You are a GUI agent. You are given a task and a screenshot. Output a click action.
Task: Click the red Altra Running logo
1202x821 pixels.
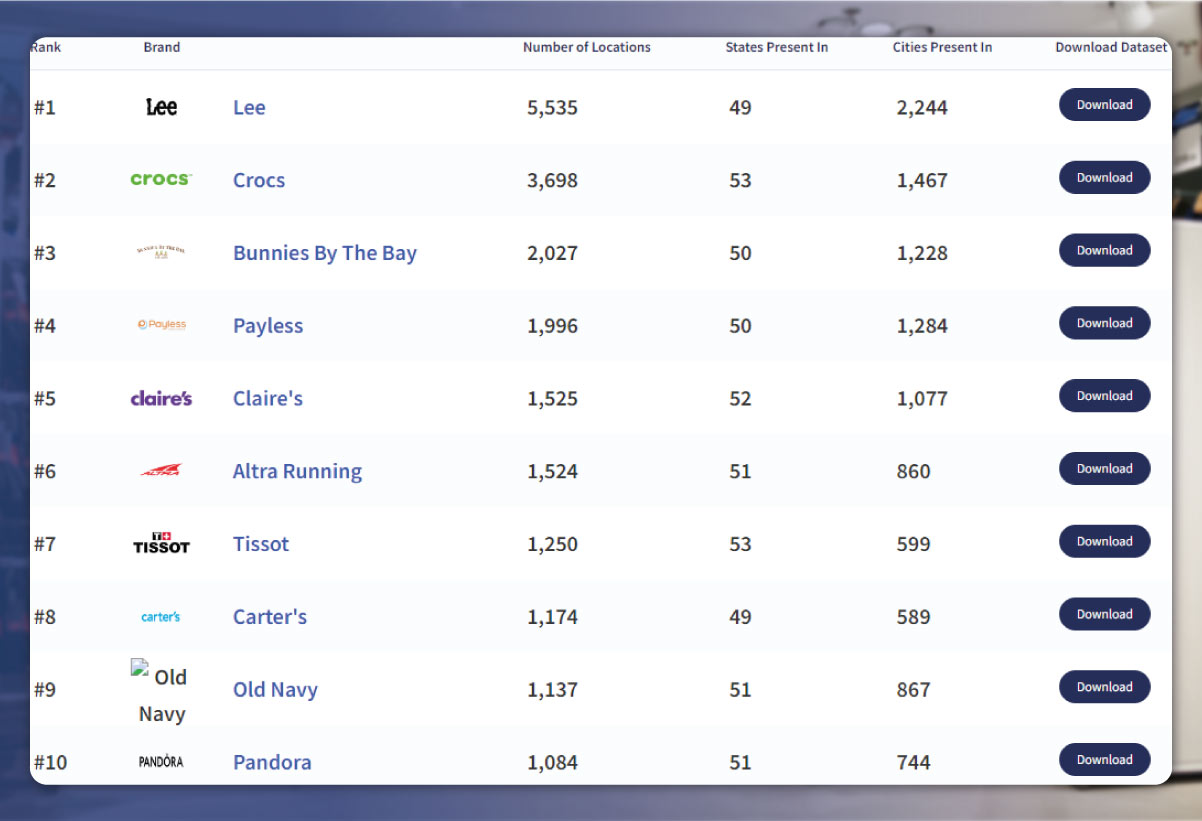(x=161, y=470)
